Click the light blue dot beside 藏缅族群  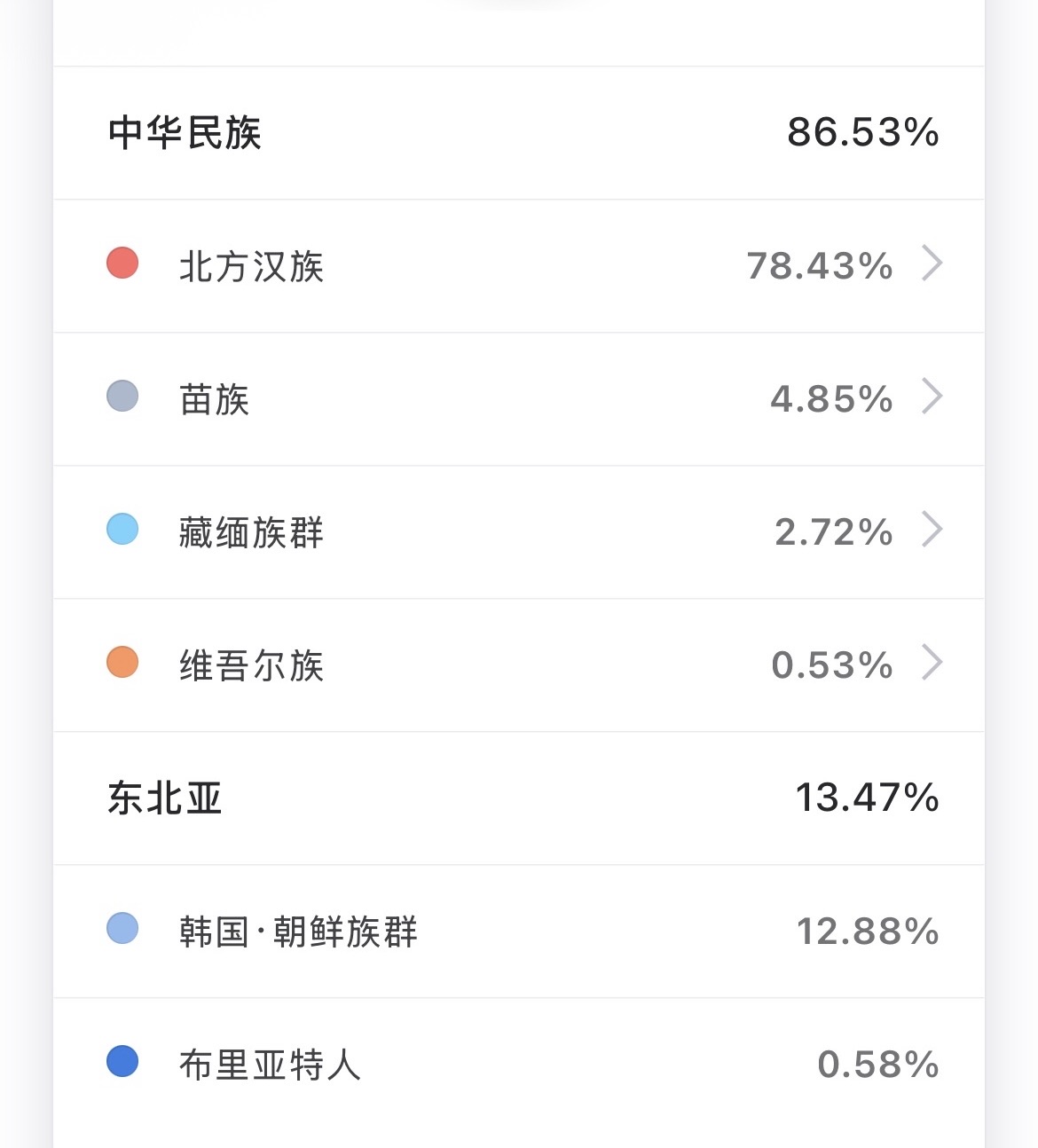pyautogui.click(x=122, y=530)
